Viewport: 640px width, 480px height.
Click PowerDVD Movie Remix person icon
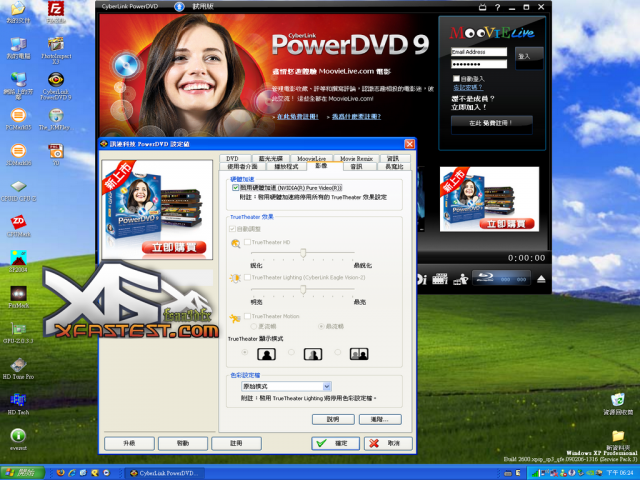[461, 279]
